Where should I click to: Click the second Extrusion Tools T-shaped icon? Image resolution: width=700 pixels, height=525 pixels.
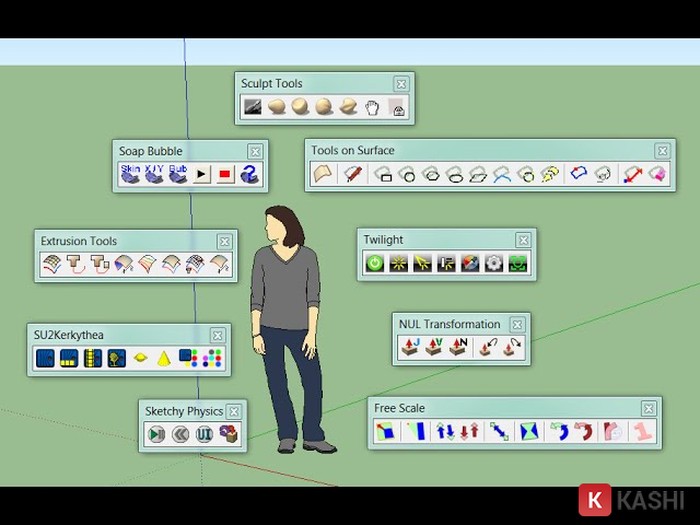75,264
